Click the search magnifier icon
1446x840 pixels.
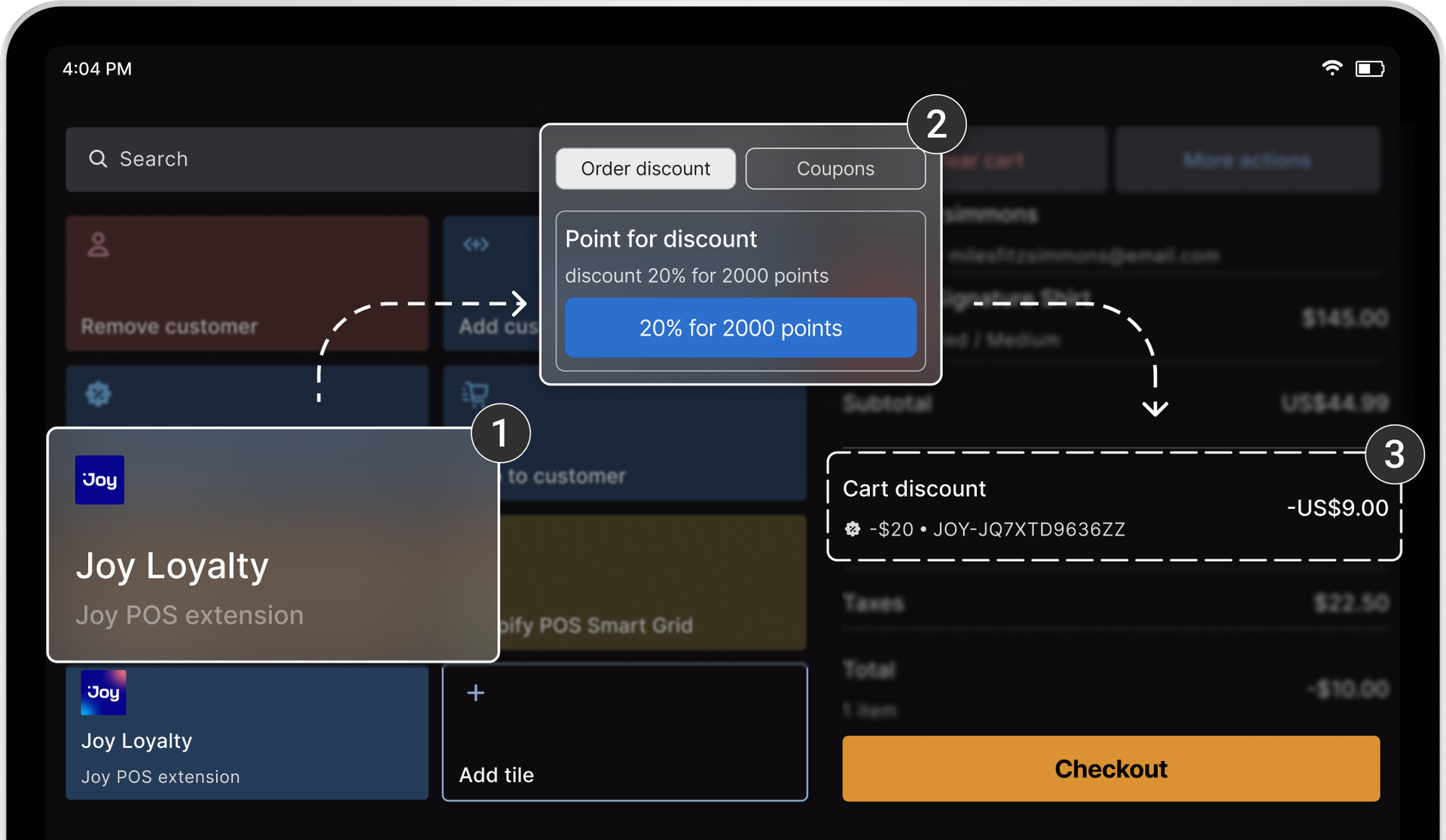pyautogui.click(x=98, y=159)
